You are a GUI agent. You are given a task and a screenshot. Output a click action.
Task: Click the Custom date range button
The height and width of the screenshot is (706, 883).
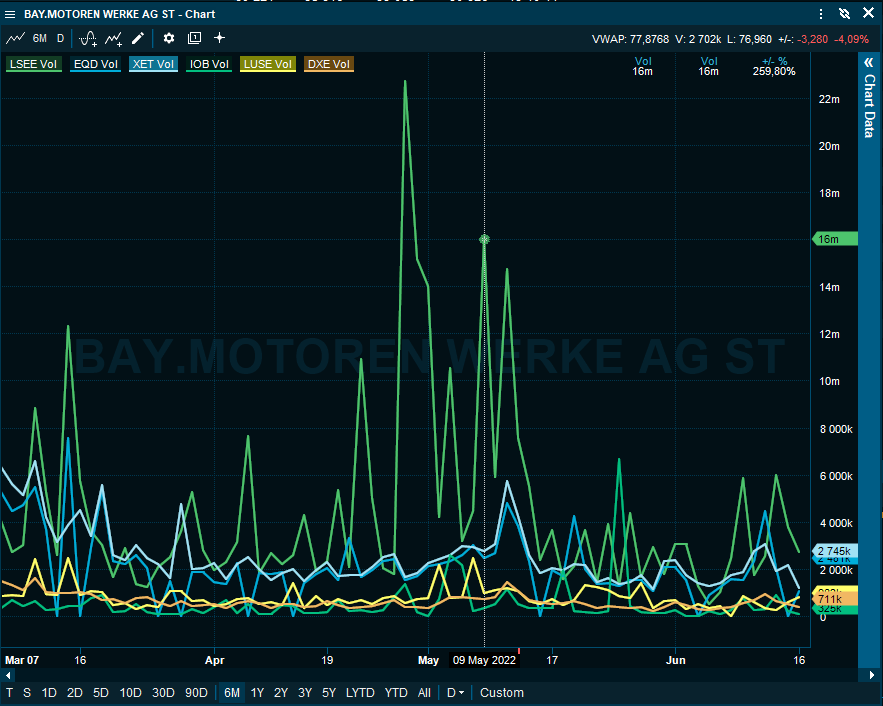pyautogui.click(x=501, y=693)
